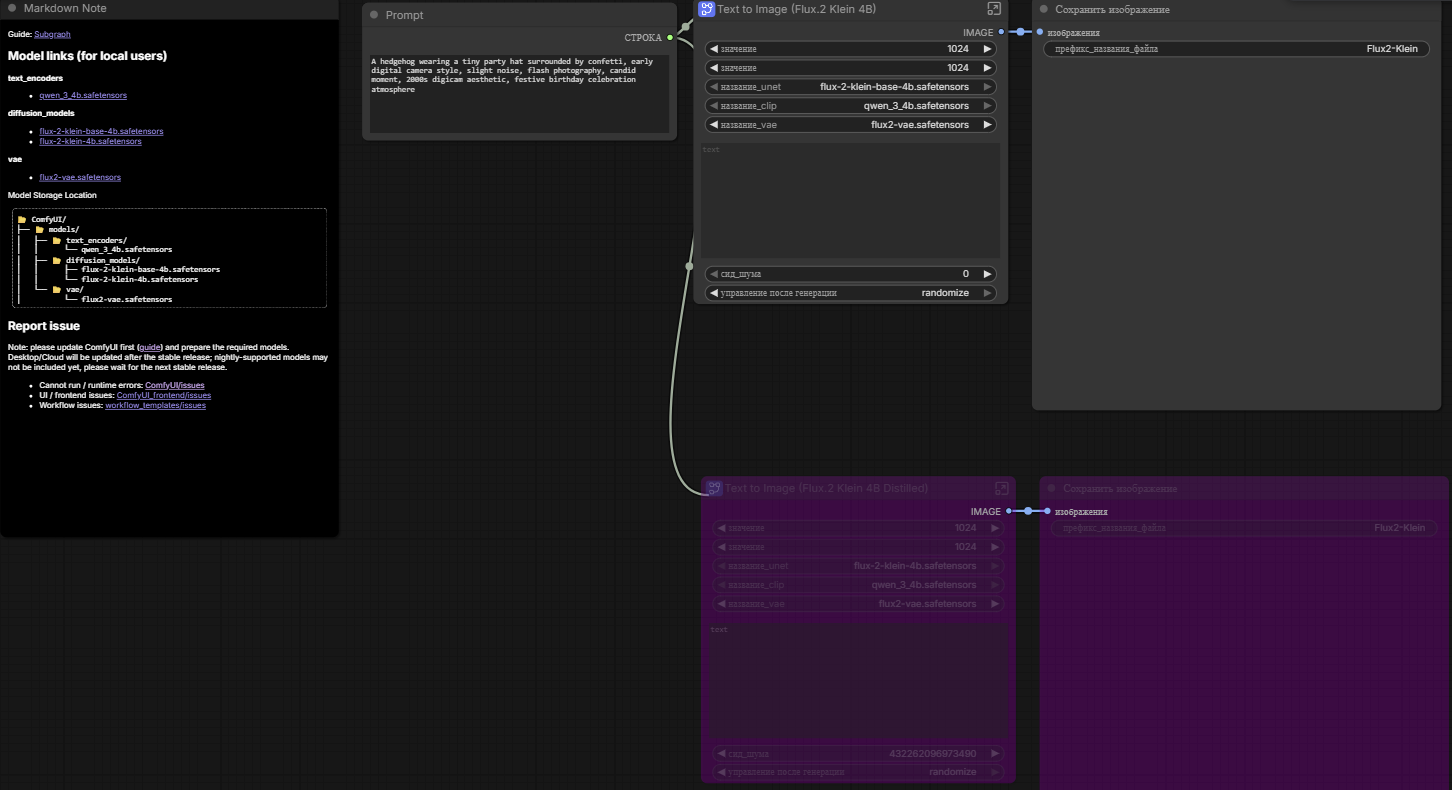This screenshot has width=1452, height=790.
Task: Open управление после генерации dropdown in Klein 4B node
Action: (x=851, y=293)
